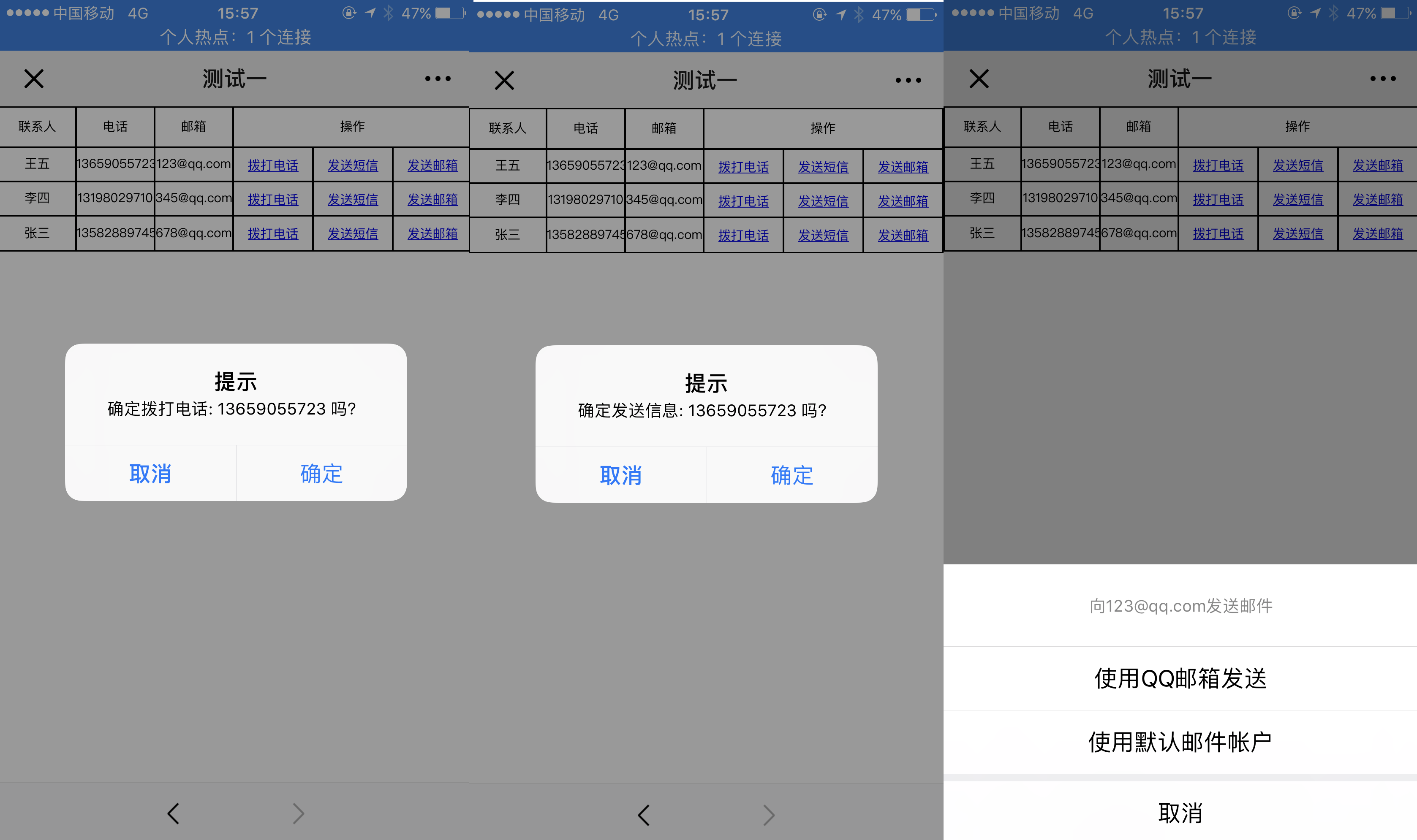Cancel the send message dialog
Screen dimensions: 1417x840
tap(621, 475)
